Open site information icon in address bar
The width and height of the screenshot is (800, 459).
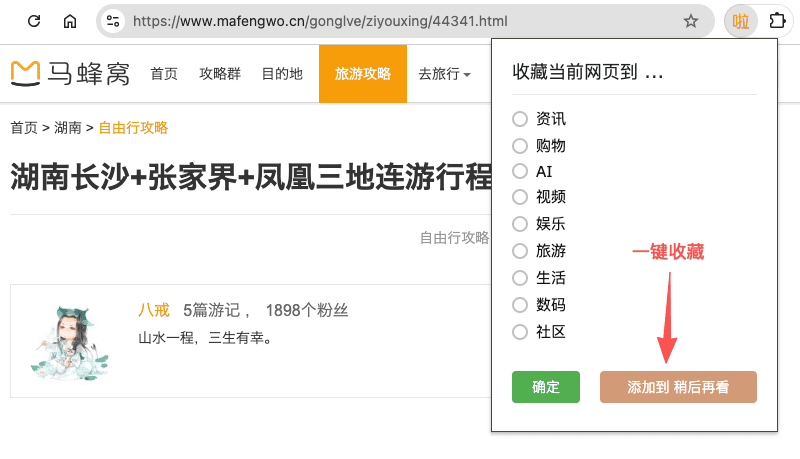pos(113,21)
